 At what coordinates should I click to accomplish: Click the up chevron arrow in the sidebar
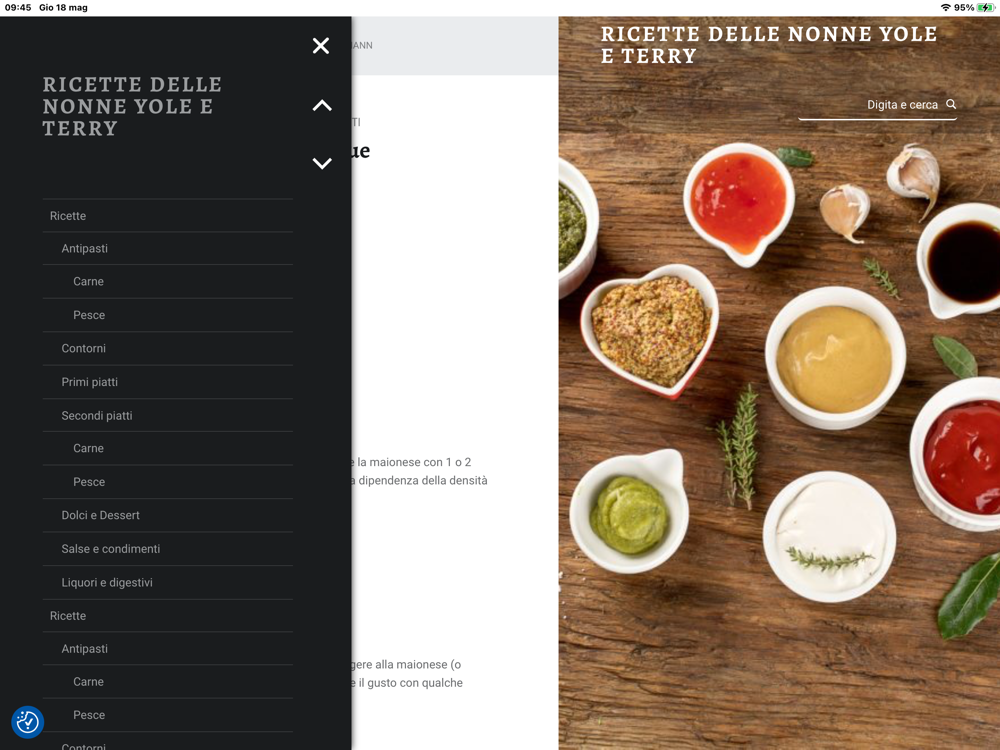coord(322,106)
